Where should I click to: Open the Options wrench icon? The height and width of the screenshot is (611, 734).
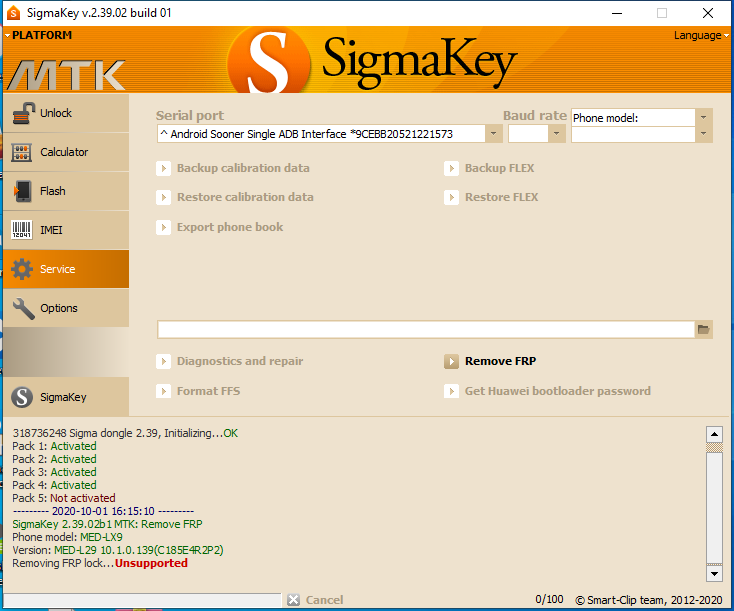[x=23, y=309]
